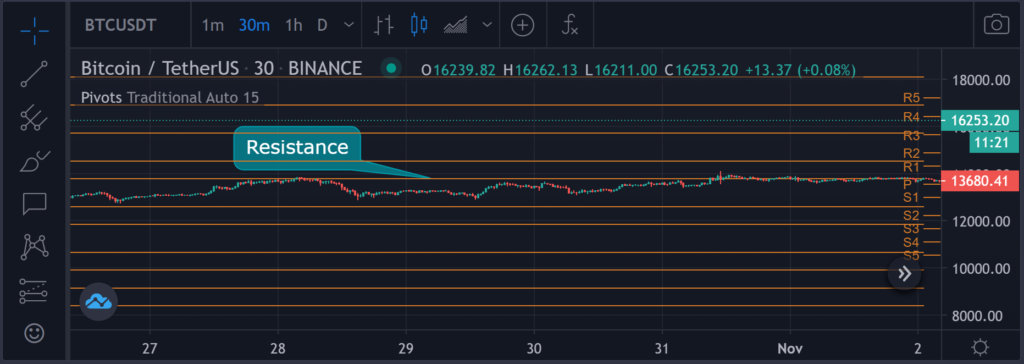Screen dimensions: 1024x364
Task: Click the L16211.00 low value
Action: [621, 69]
